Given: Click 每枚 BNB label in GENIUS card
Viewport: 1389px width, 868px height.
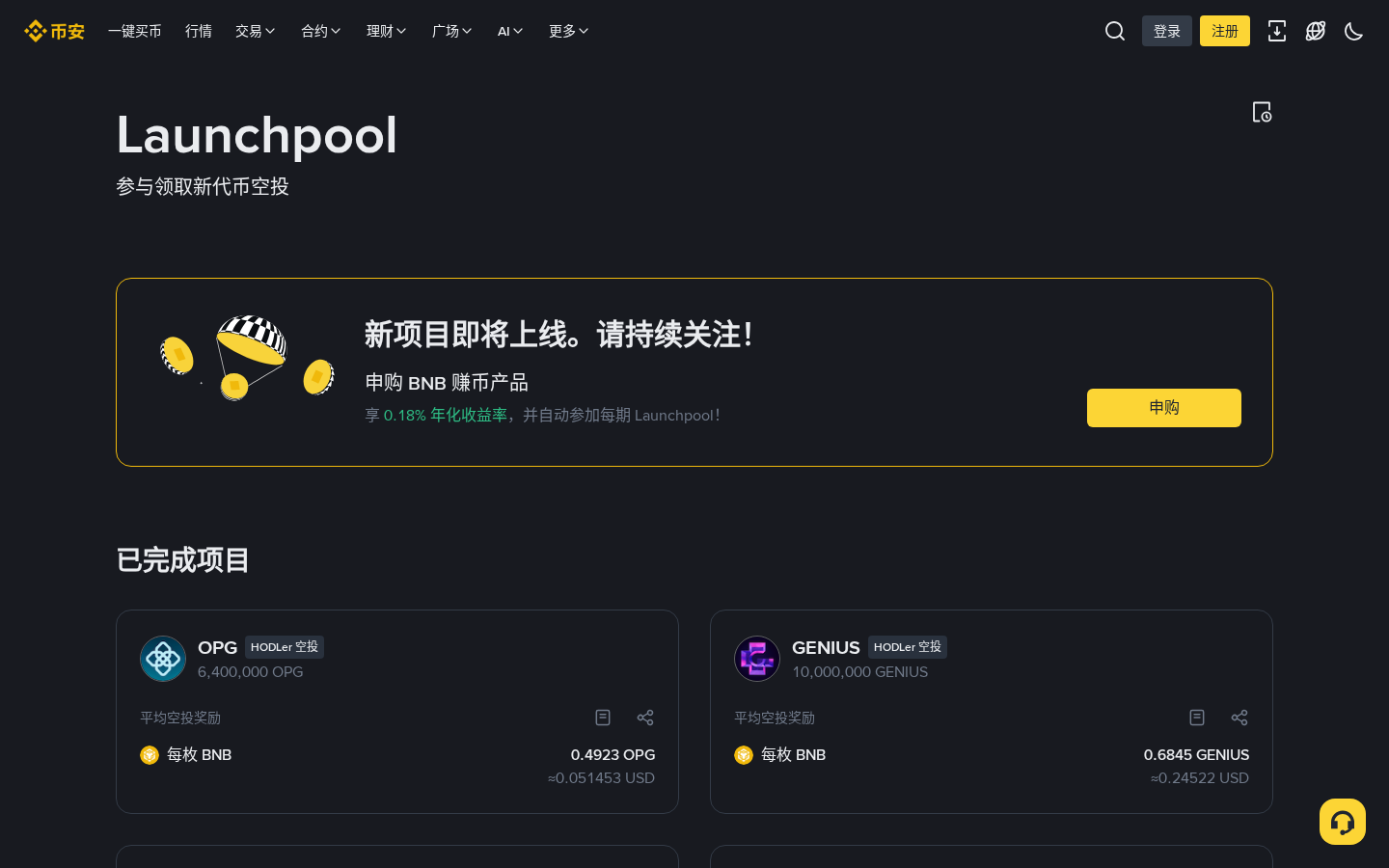Looking at the screenshot, I should click(794, 755).
